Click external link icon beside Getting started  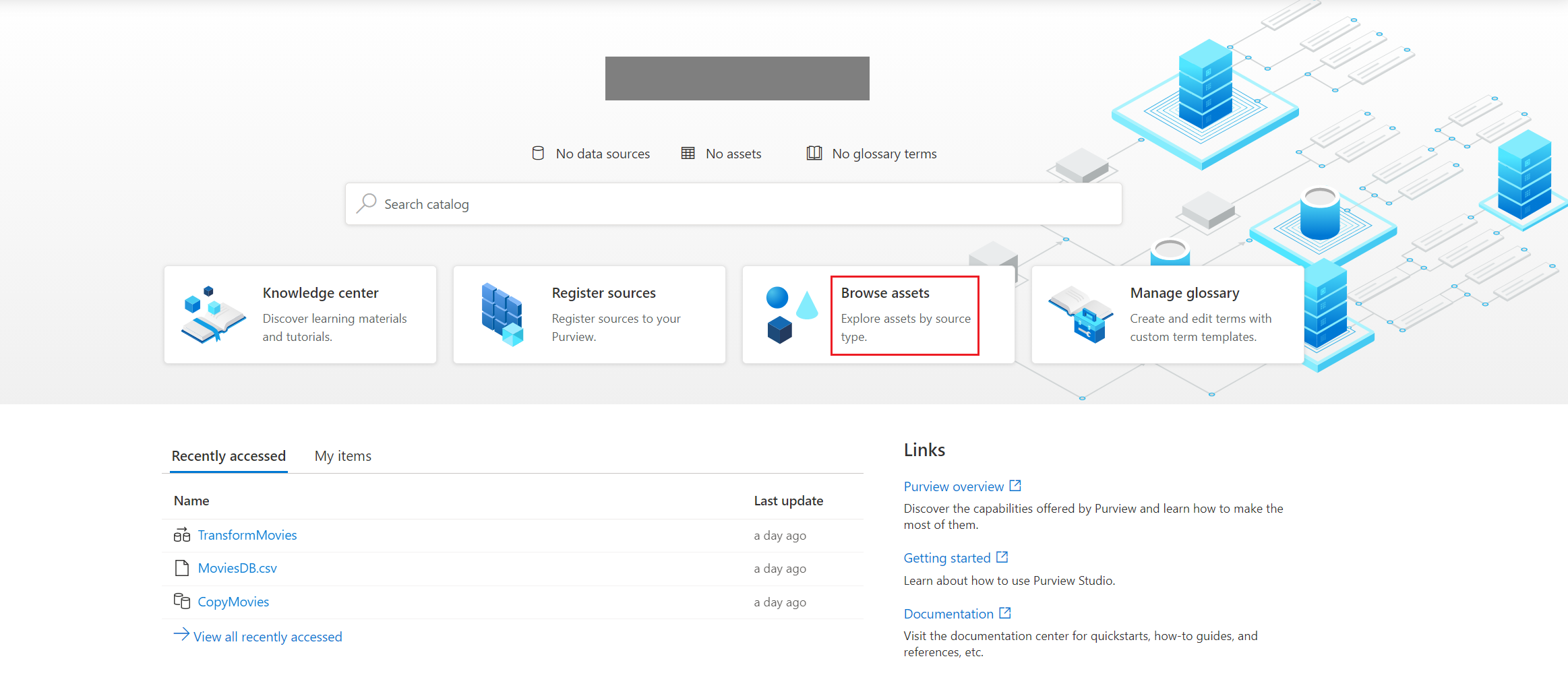(x=1002, y=557)
